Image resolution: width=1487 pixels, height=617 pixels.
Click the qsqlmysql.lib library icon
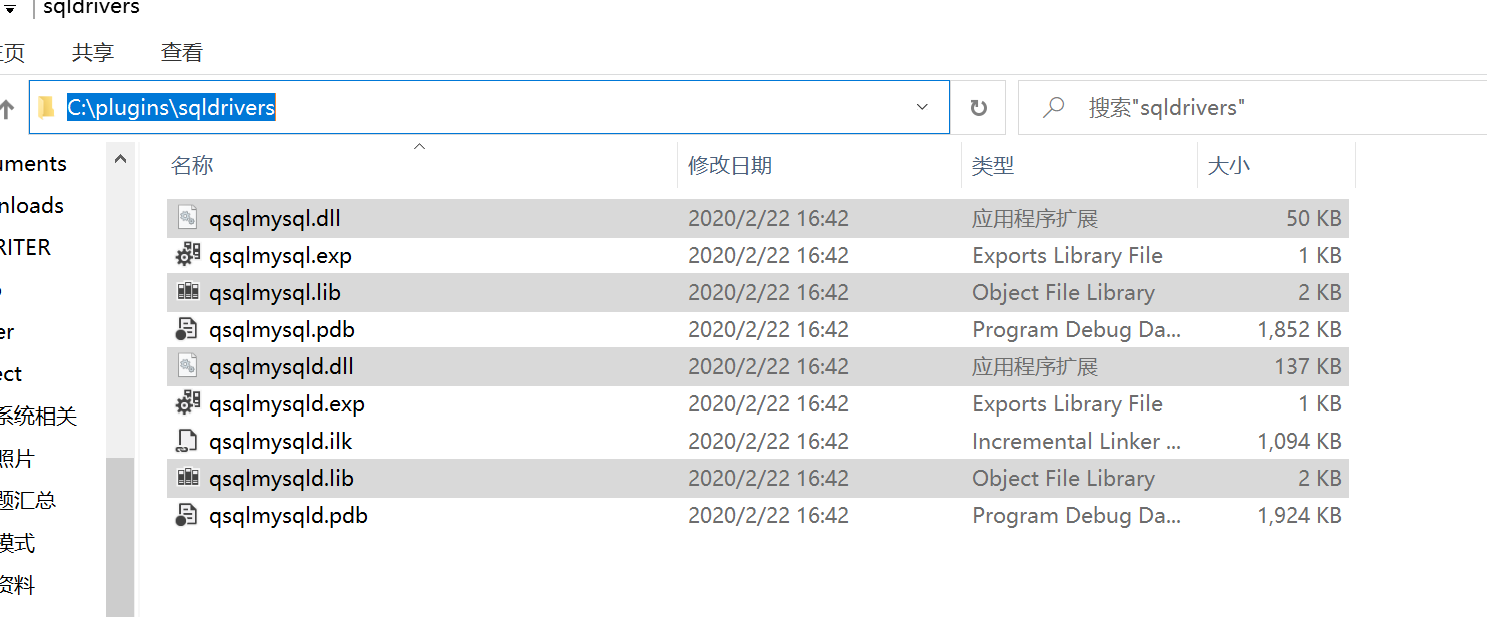tap(187, 292)
